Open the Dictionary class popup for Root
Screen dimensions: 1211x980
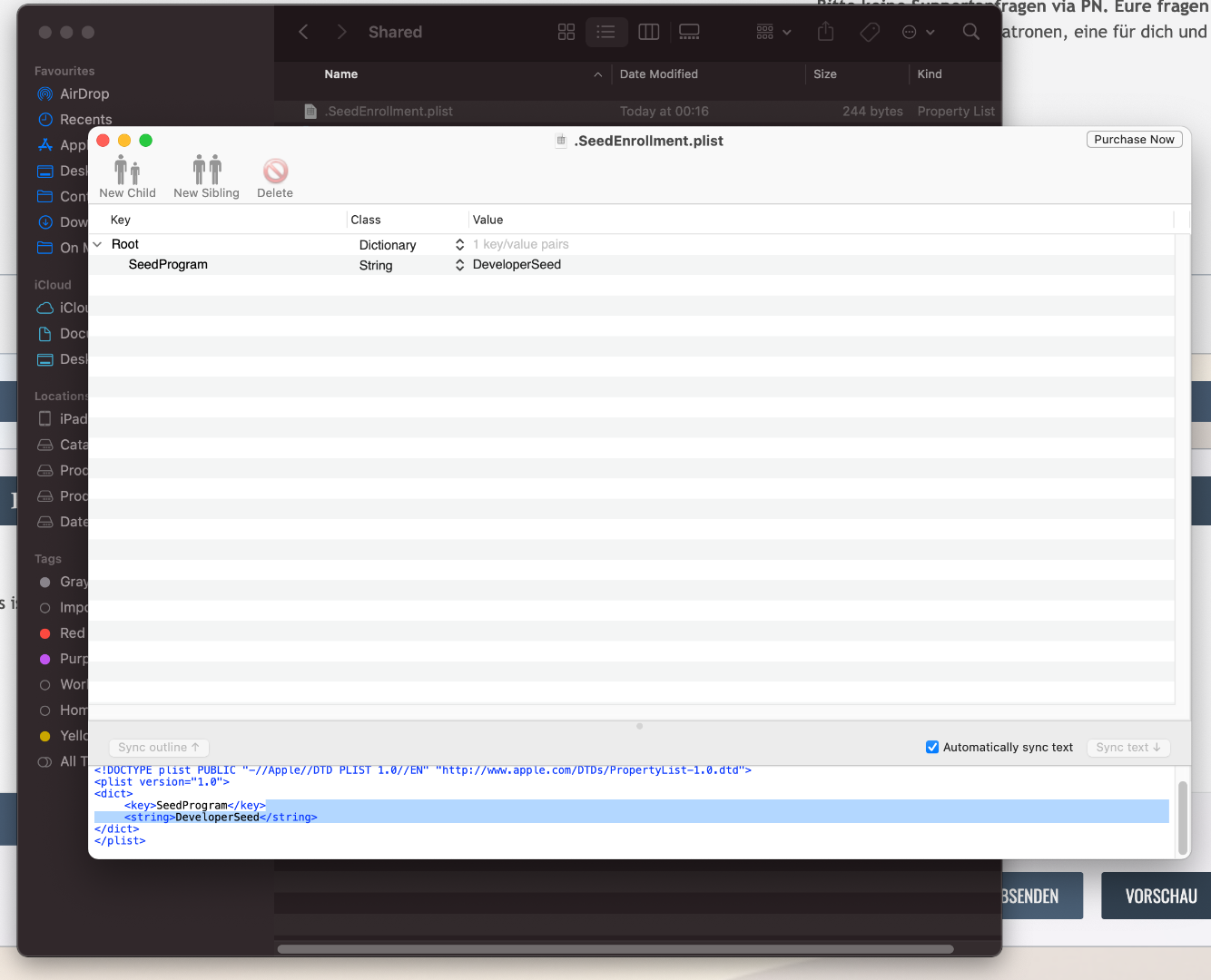pos(459,245)
